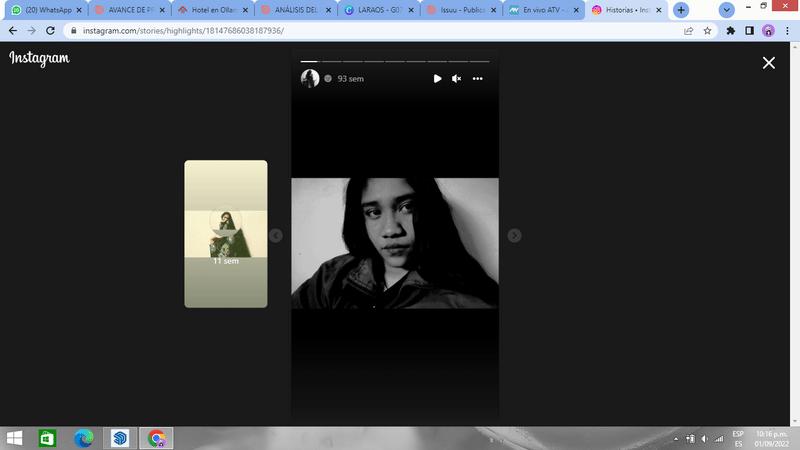This screenshot has height=450, width=800.
Task: Click the 93 sem timestamp
Action: 351,79
